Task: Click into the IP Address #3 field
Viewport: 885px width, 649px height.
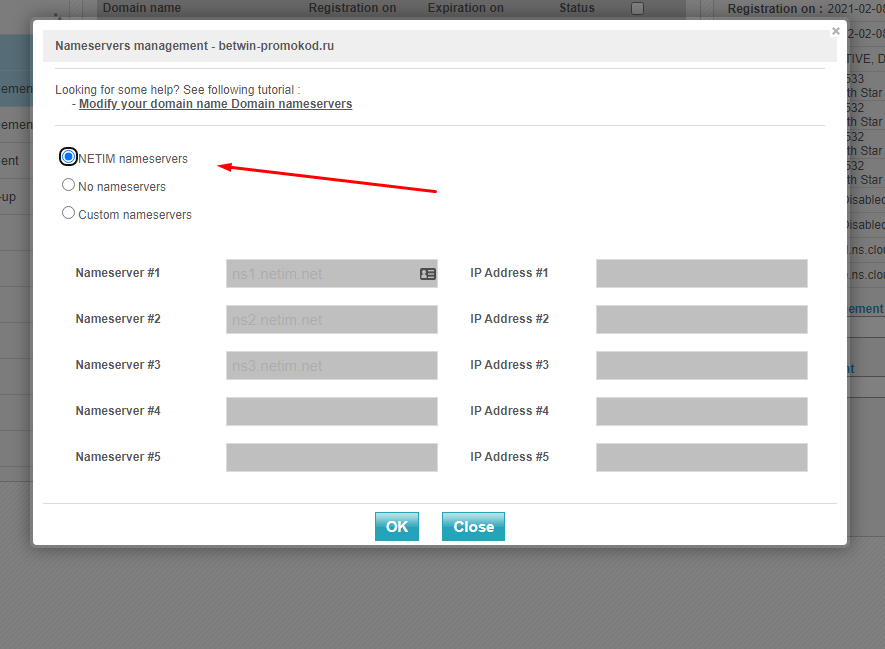Action: point(701,366)
